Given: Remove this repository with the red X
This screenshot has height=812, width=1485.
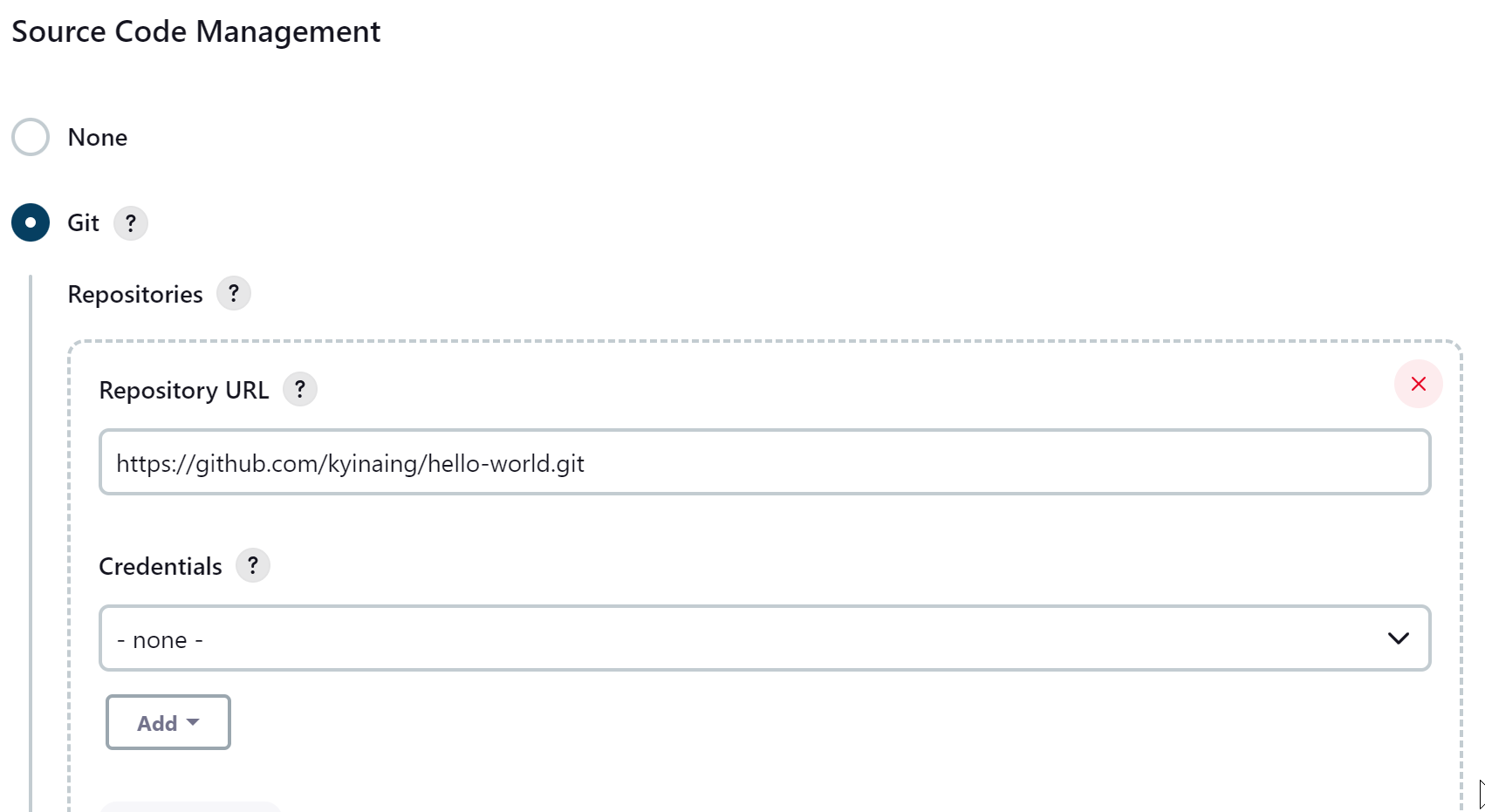Looking at the screenshot, I should [x=1418, y=384].
